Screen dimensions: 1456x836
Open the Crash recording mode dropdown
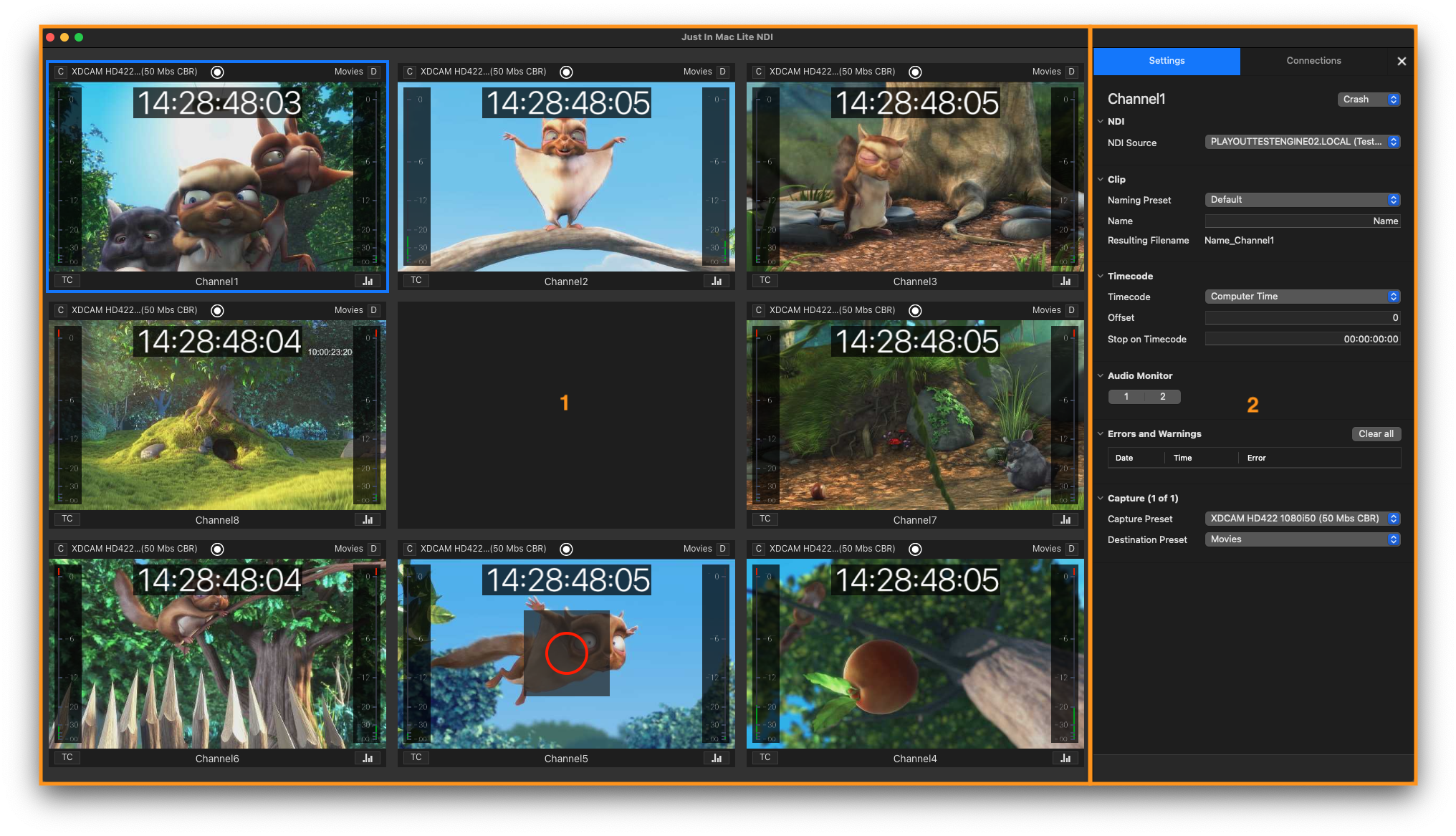tap(1369, 100)
